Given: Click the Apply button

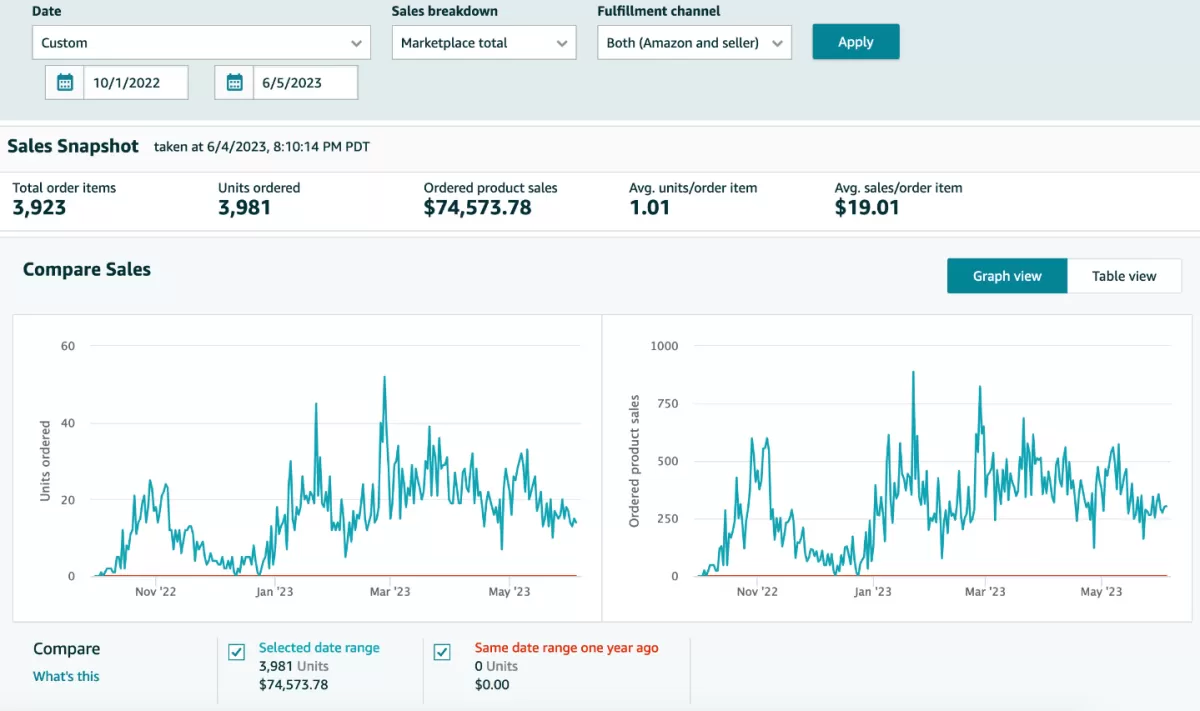Looking at the screenshot, I should click(856, 42).
